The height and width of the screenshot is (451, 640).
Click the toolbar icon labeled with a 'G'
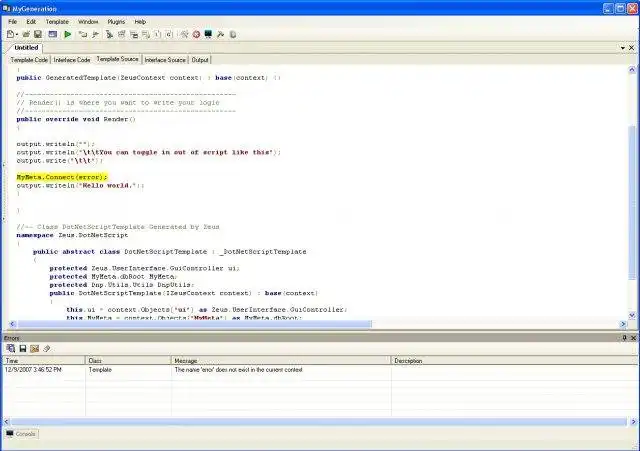click(169, 35)
